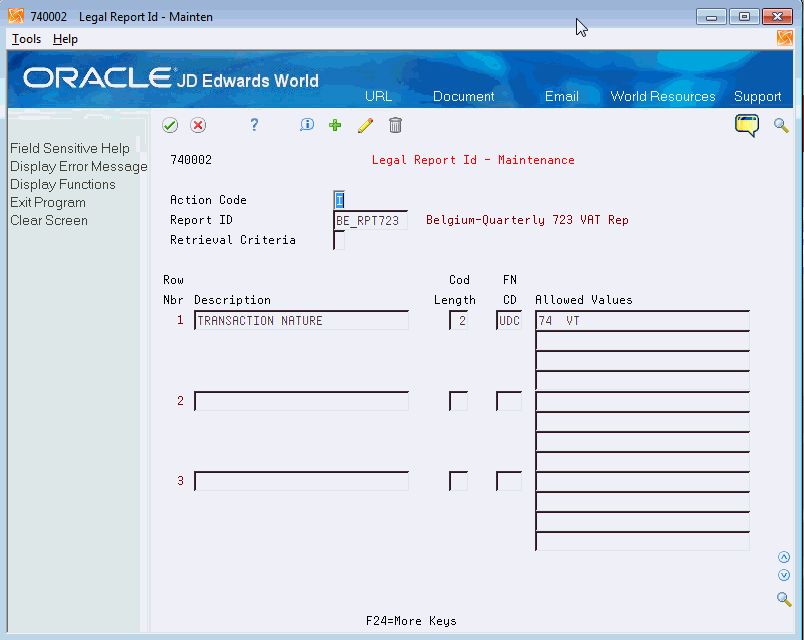The image size is (804, 640).
Task: Open the Help menu
Action: pyautogui.click(x=65, y=39)
